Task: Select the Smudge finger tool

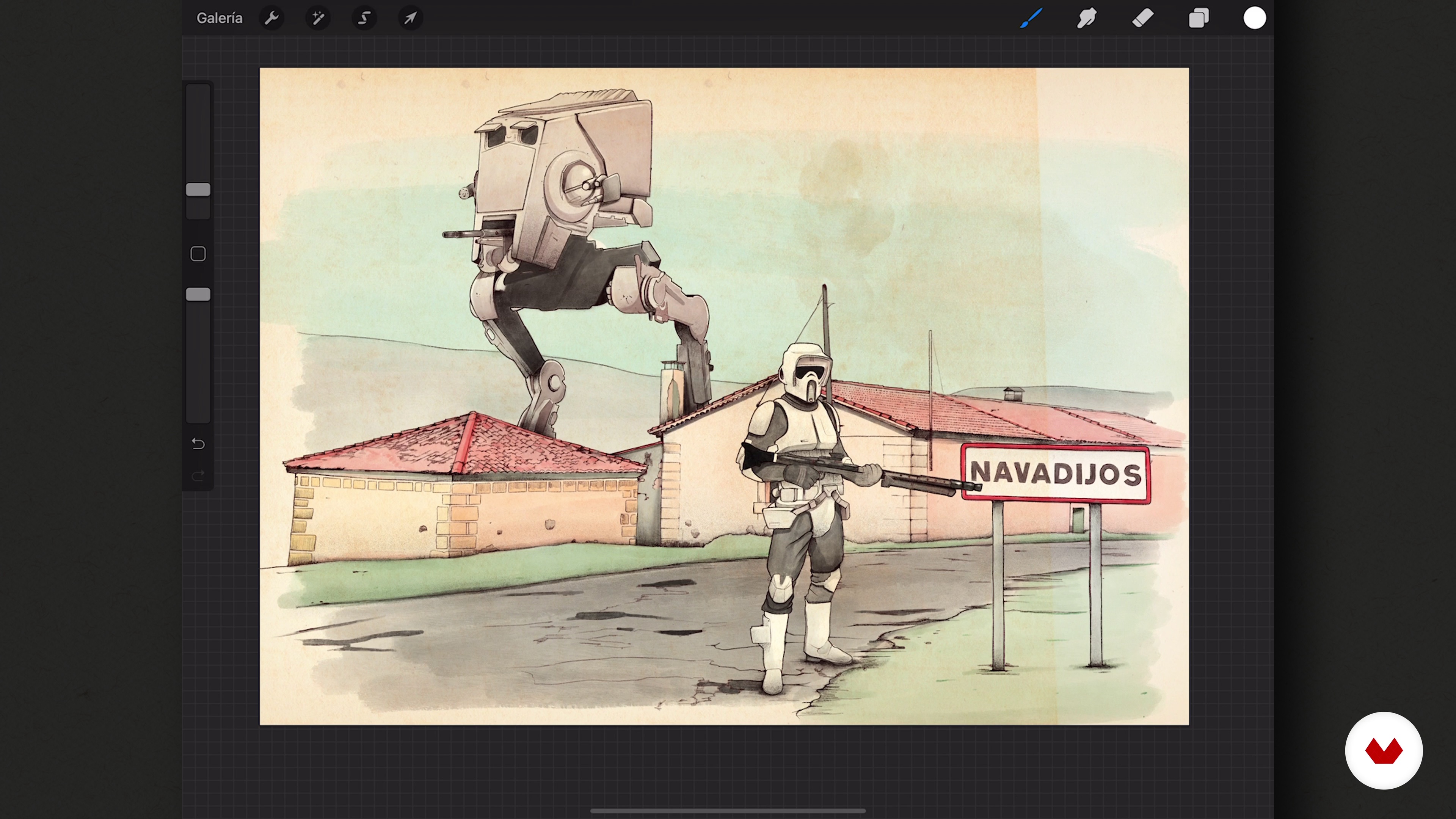Action: [x=1087, y=18]
